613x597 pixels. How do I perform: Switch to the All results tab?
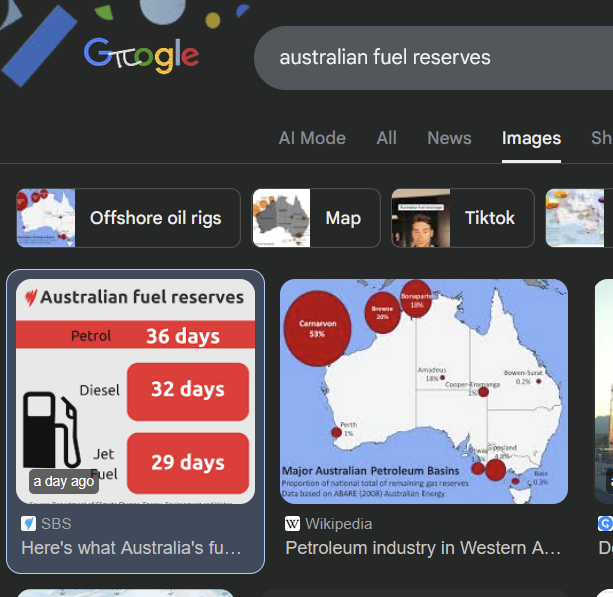click(x=386, y=138)
